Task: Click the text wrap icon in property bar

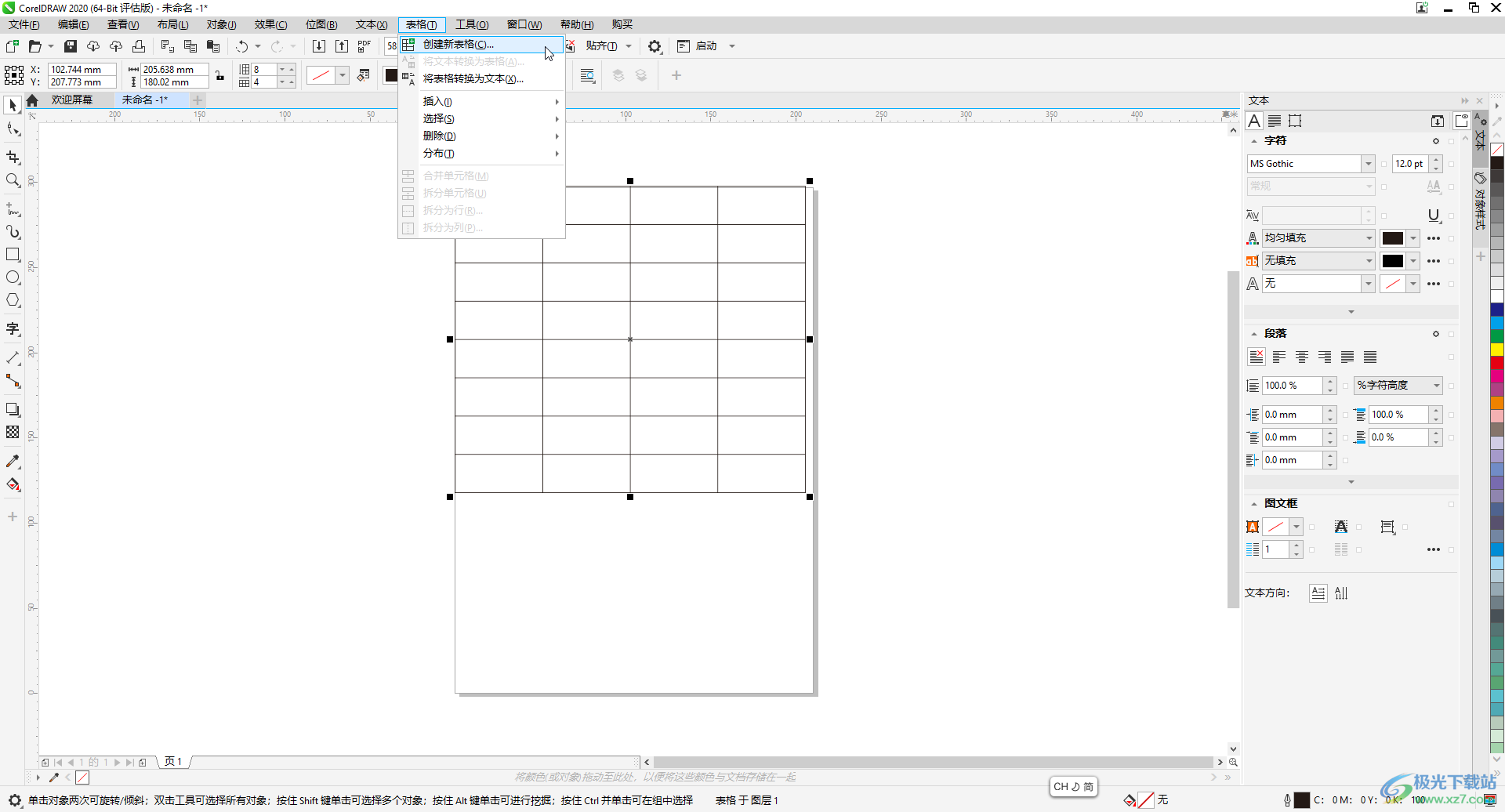Action: coord(588,75)
